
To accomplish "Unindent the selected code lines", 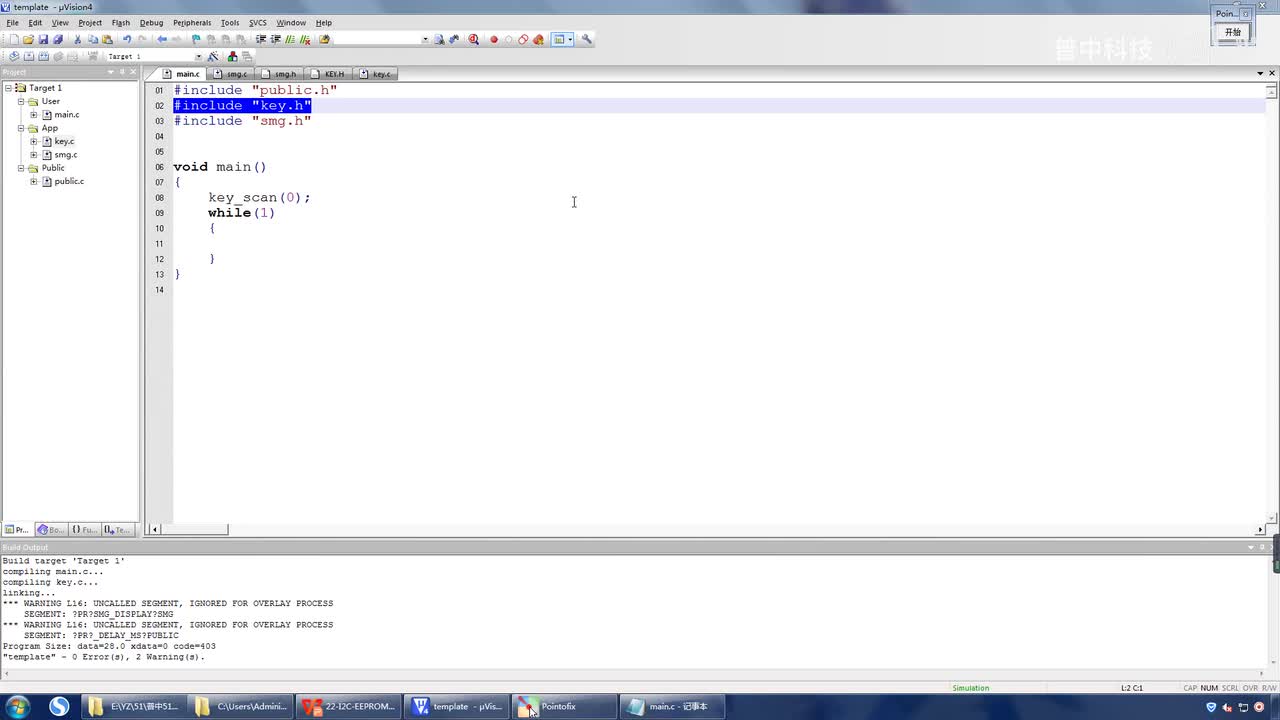I will (276, 40).
